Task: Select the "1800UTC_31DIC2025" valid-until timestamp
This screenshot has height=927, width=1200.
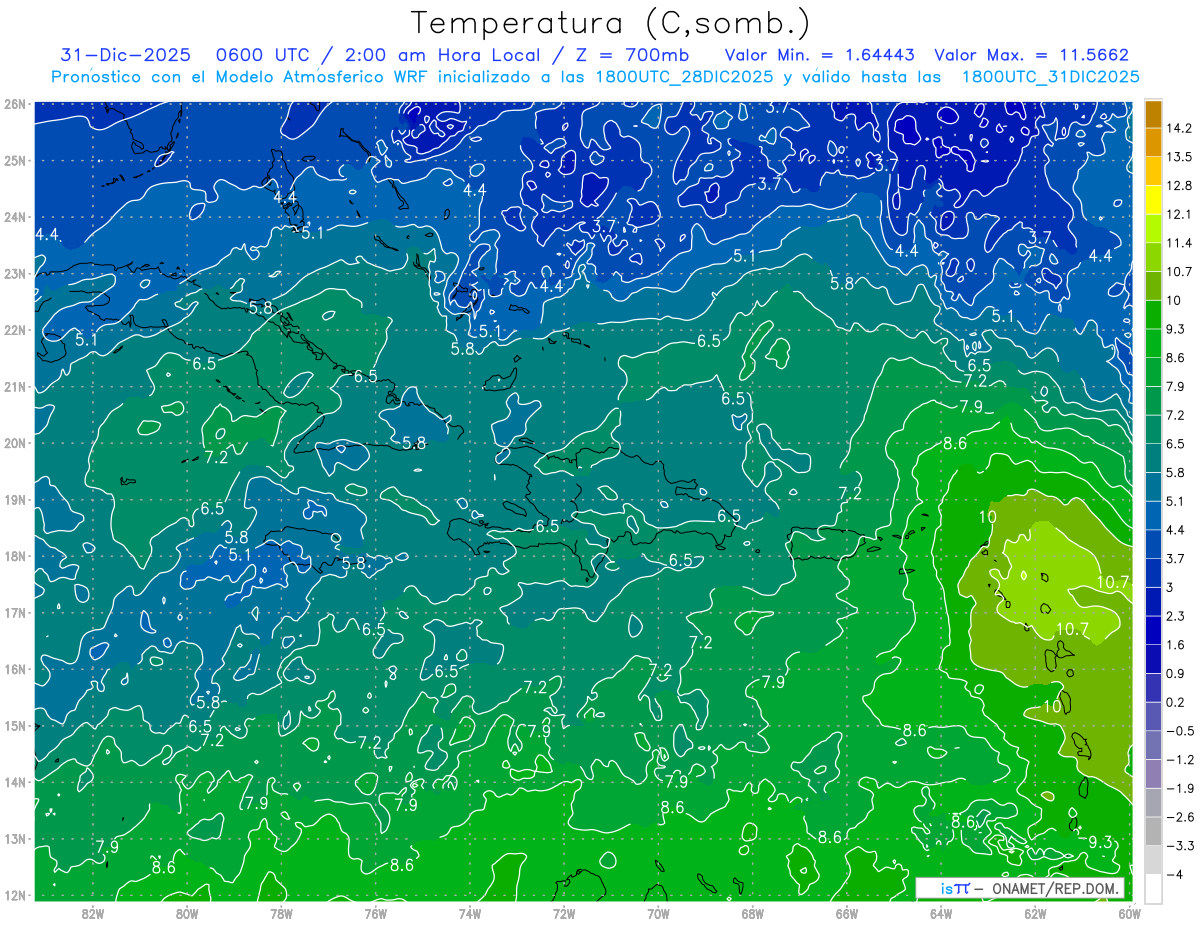Action: pos(1049,76)
